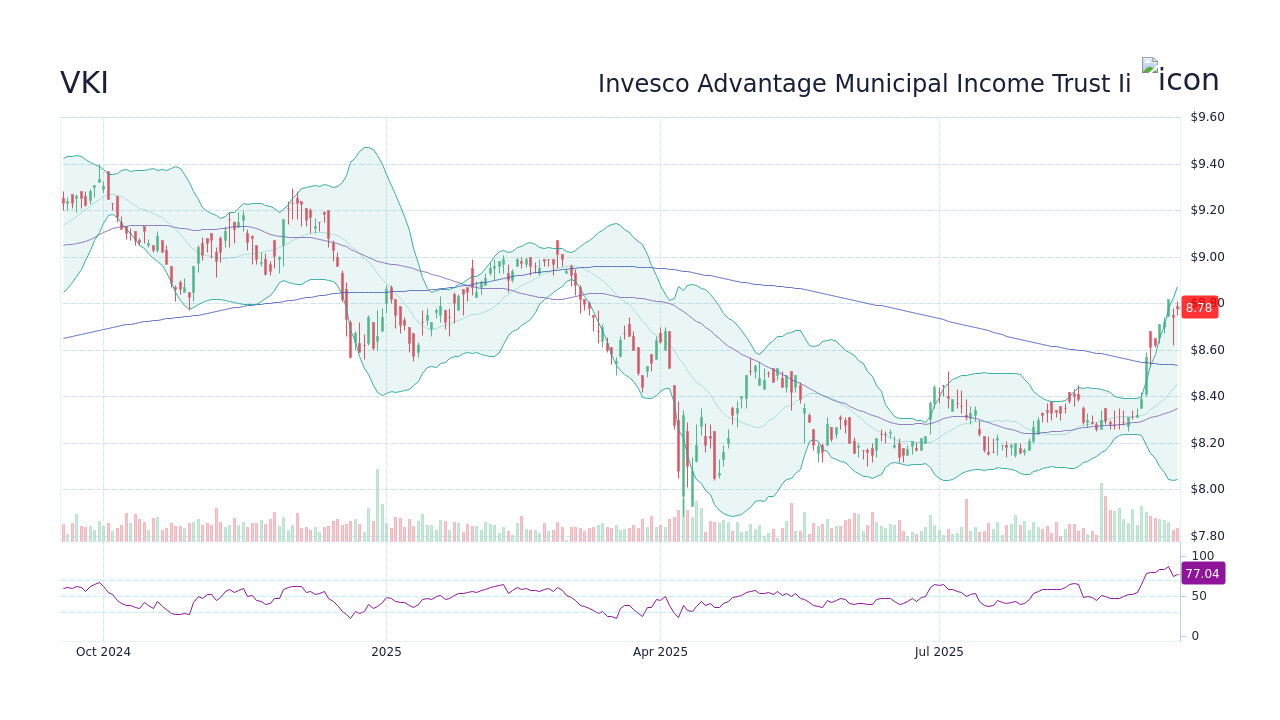
Task: Click the $8.00 price axis label
Action: (x=1207, y=489)
